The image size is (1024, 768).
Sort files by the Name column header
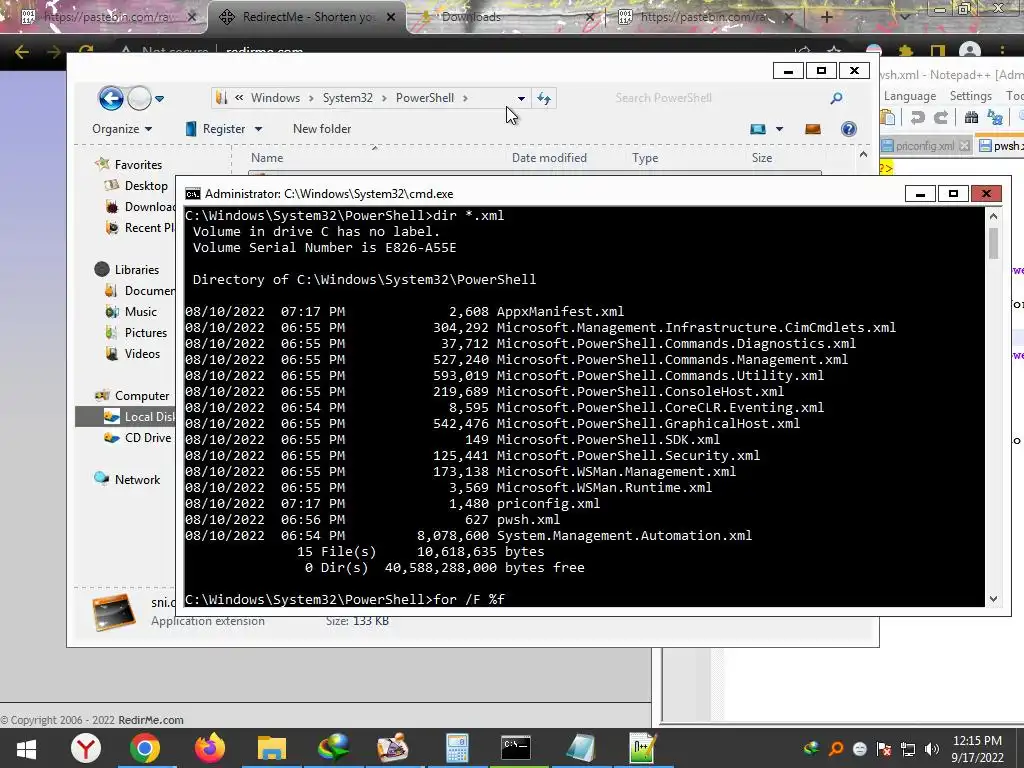click(x=267, y=157)
